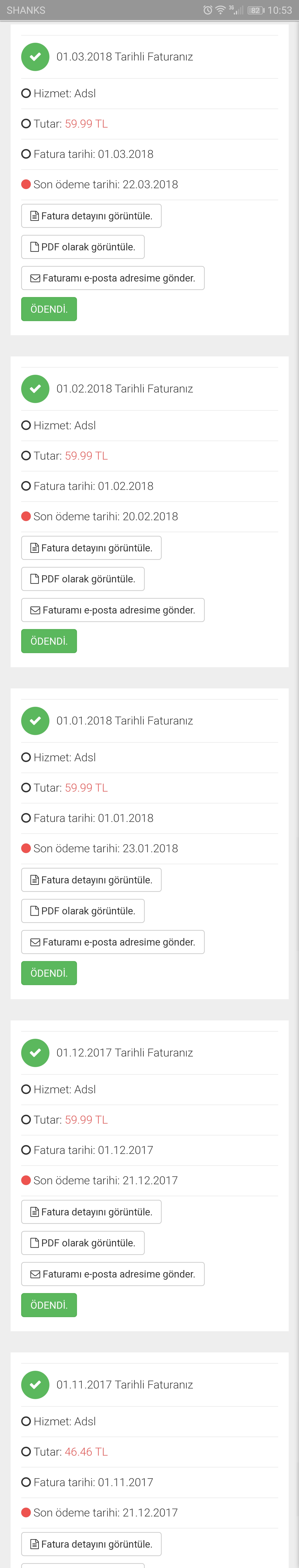View the 01.02.2018 invoice as PDF
Viewport: 299px width, 1568px height.
83,579
